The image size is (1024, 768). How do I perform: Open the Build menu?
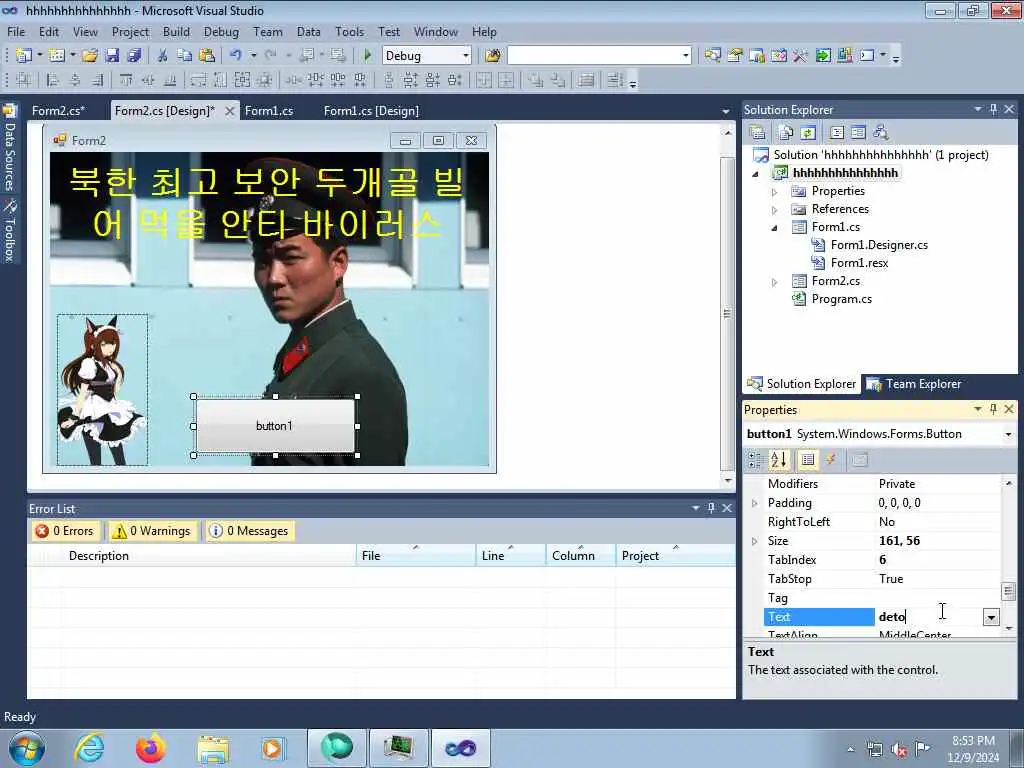[x=176, y=31]
